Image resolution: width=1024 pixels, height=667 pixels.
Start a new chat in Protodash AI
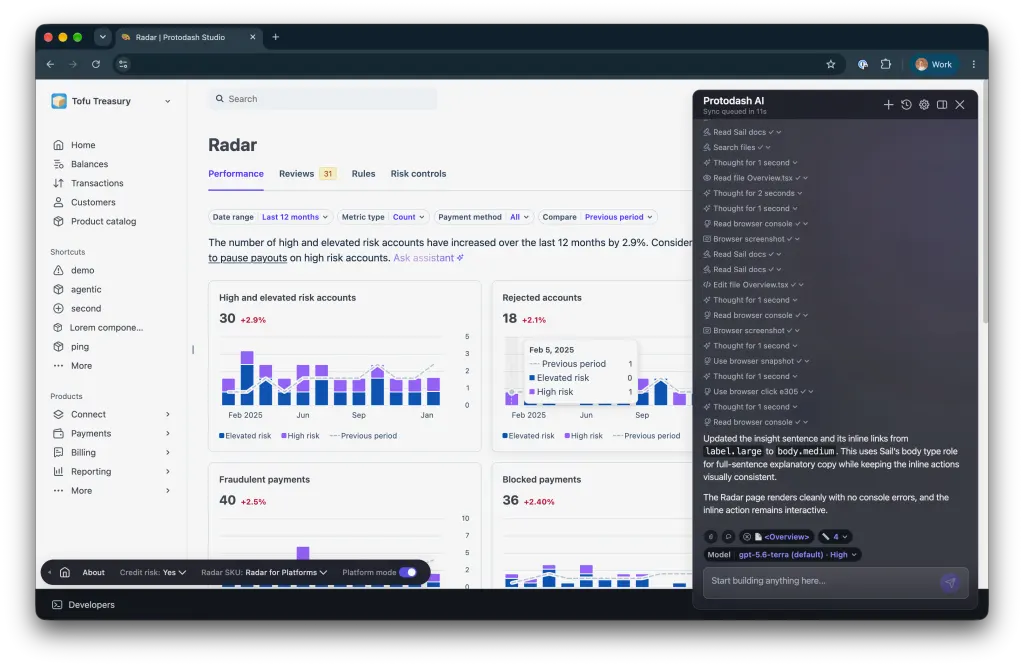(888, 105)
